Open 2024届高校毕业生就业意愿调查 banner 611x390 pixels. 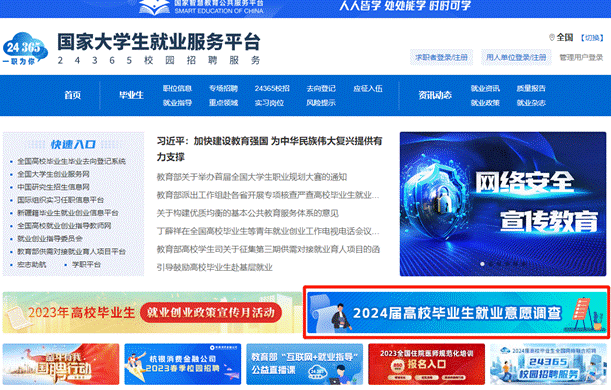coord(457,312)
